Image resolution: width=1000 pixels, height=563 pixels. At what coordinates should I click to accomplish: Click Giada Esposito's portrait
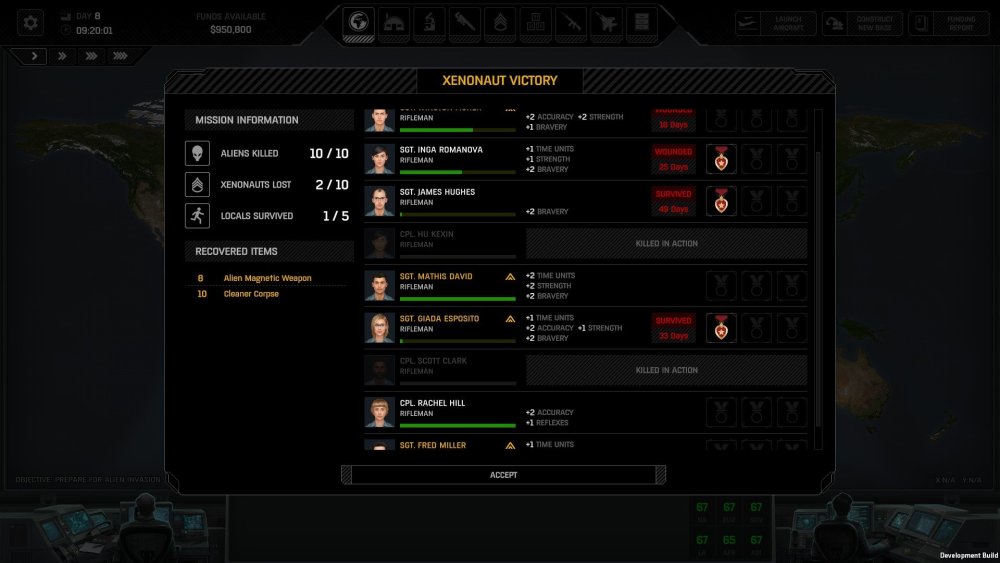(x=379, y=328)
